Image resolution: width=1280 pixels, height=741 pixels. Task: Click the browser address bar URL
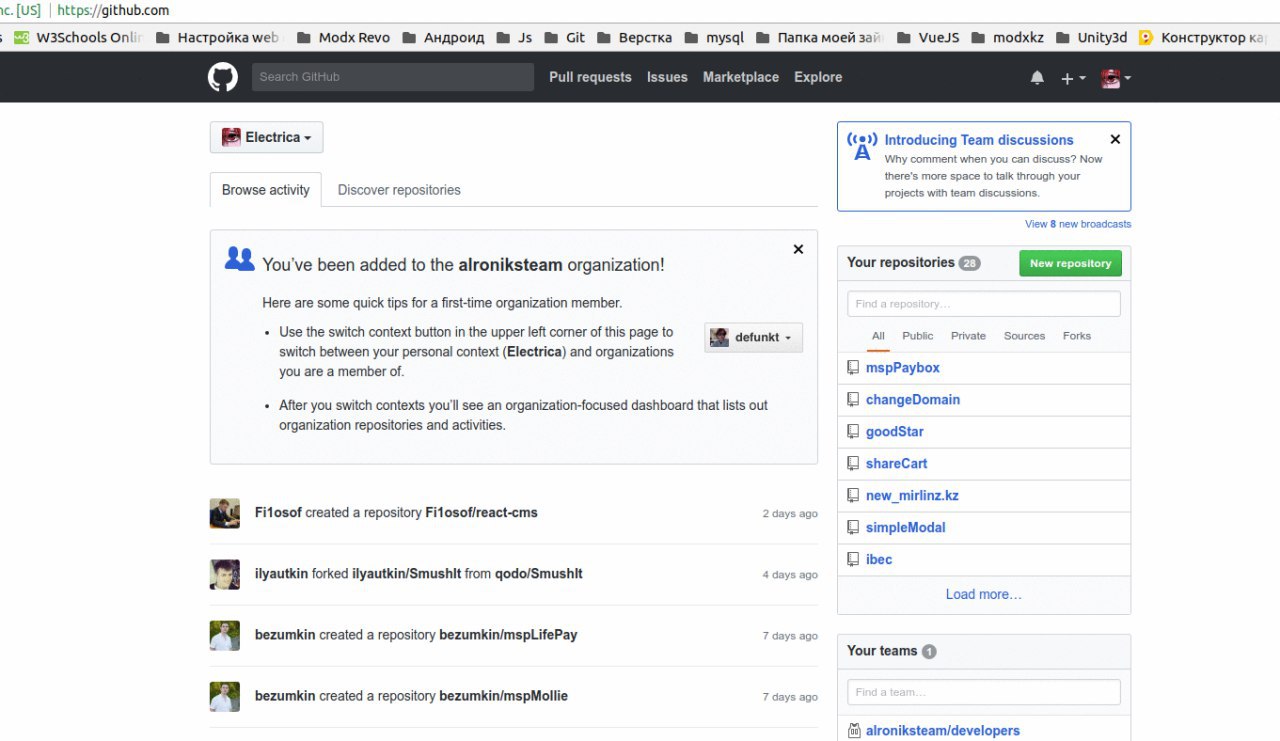(113, 10)
